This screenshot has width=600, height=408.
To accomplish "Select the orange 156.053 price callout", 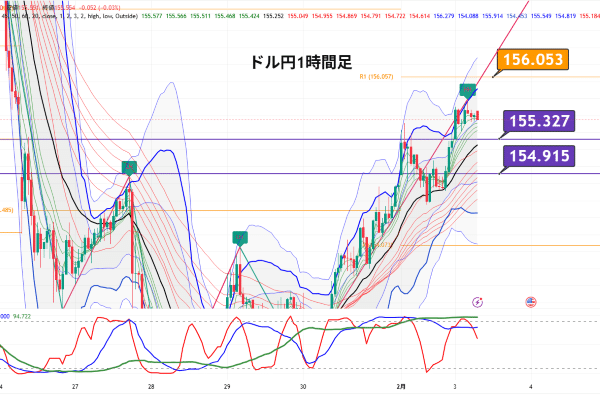I will (x=533, y=59).
